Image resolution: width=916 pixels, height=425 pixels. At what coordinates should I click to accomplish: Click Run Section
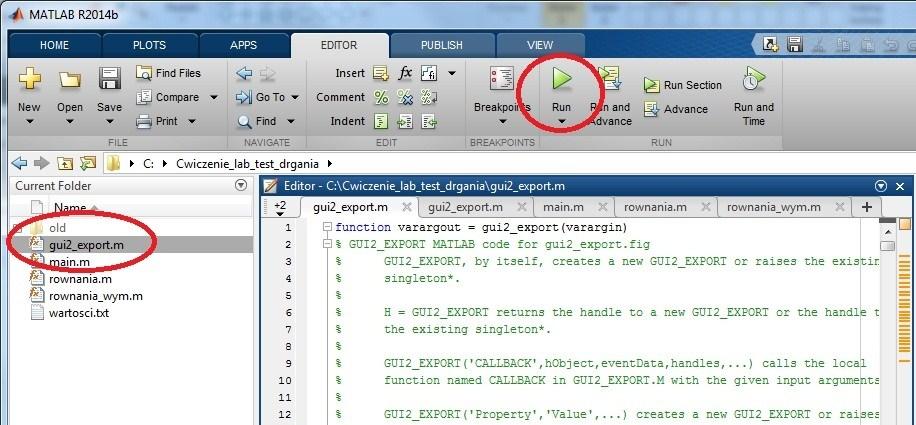(683, 85)
